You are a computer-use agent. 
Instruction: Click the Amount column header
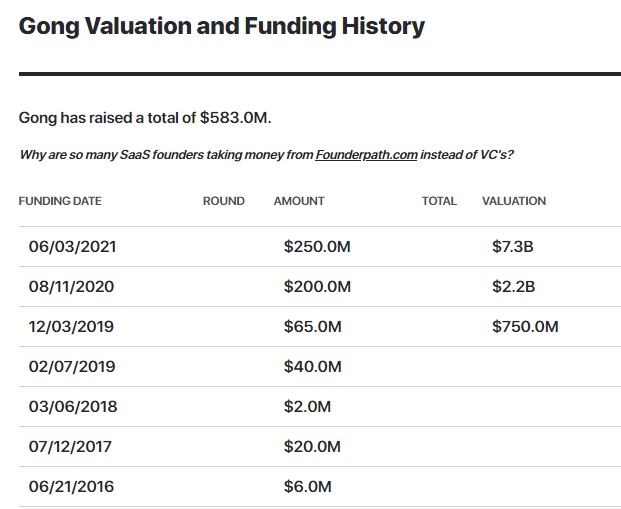[299, 201]
